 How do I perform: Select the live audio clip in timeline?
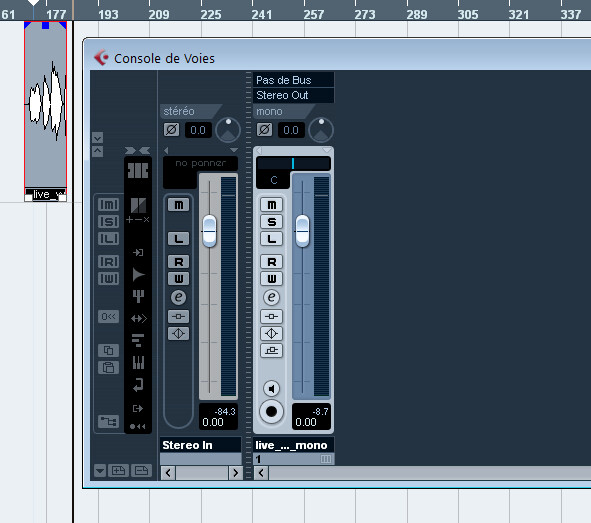[x=46, y=111]
